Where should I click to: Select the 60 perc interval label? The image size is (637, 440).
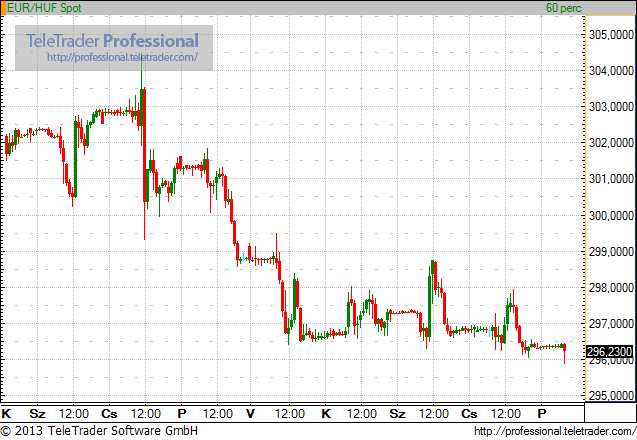pyautogui.click(x=563, y=8)
